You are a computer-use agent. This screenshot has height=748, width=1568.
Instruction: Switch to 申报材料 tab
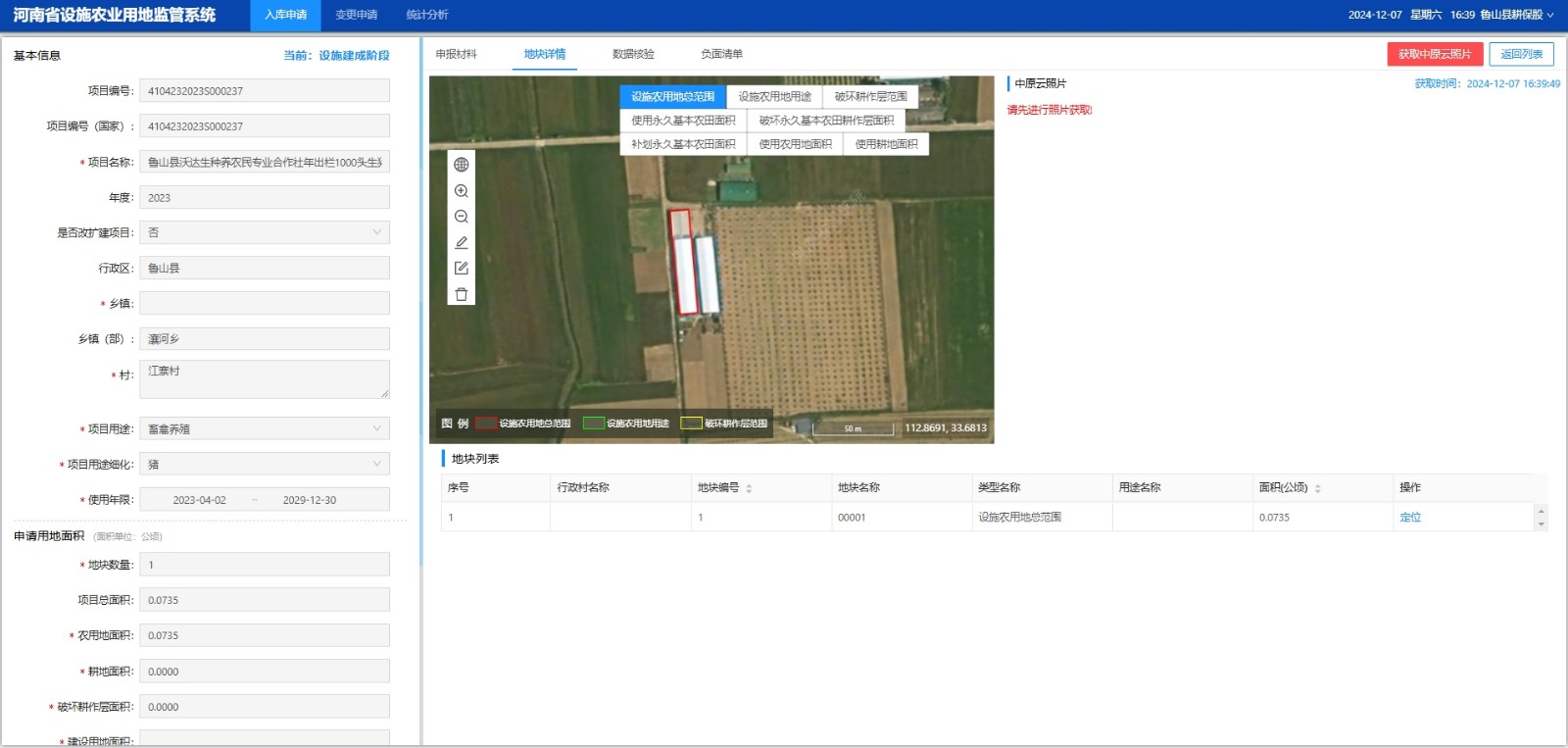coord(456,54)
